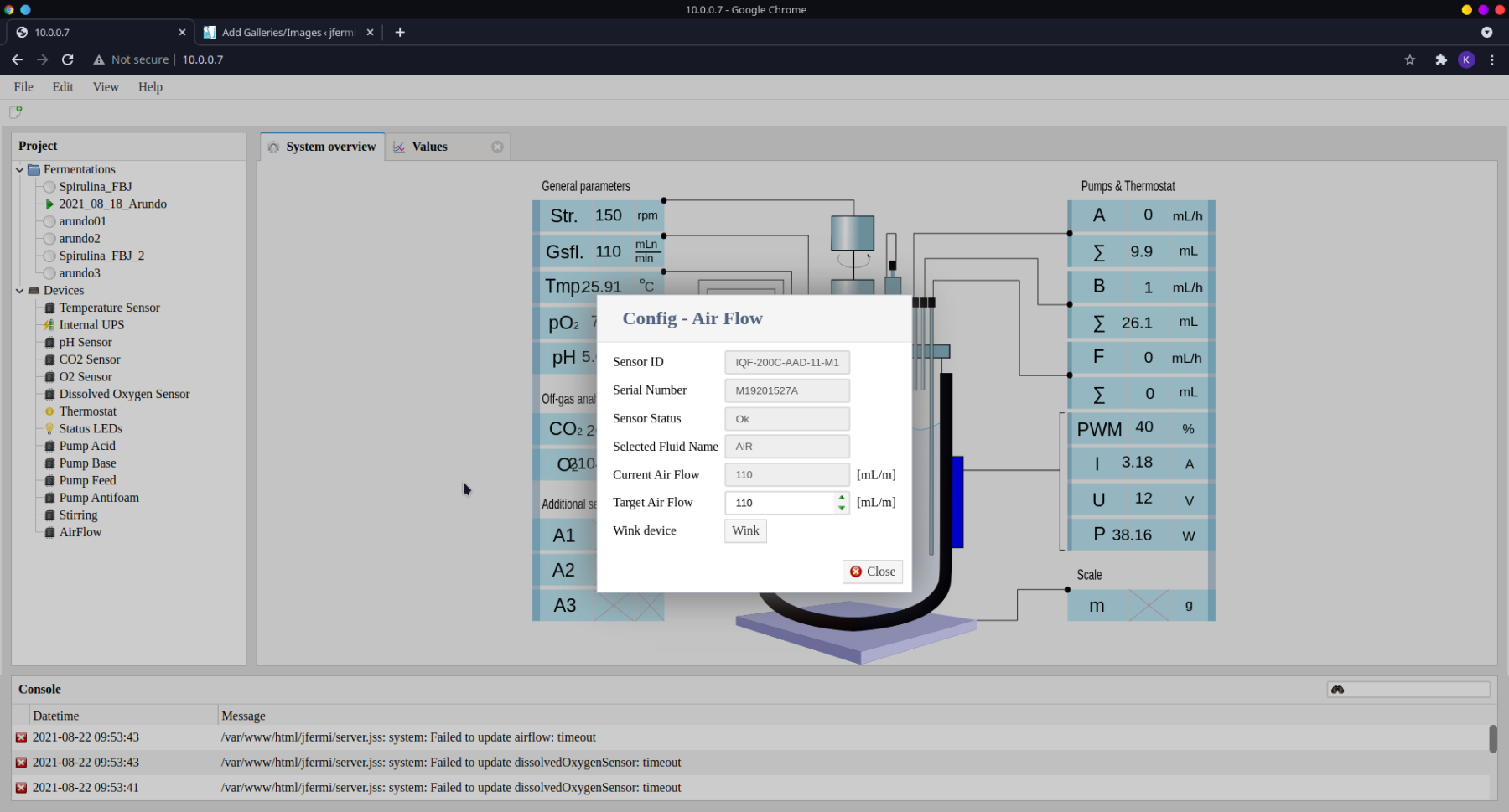Collapse the Devices tree node
The height and width of the screenshot is (812, 1509).
coord(19,291)
